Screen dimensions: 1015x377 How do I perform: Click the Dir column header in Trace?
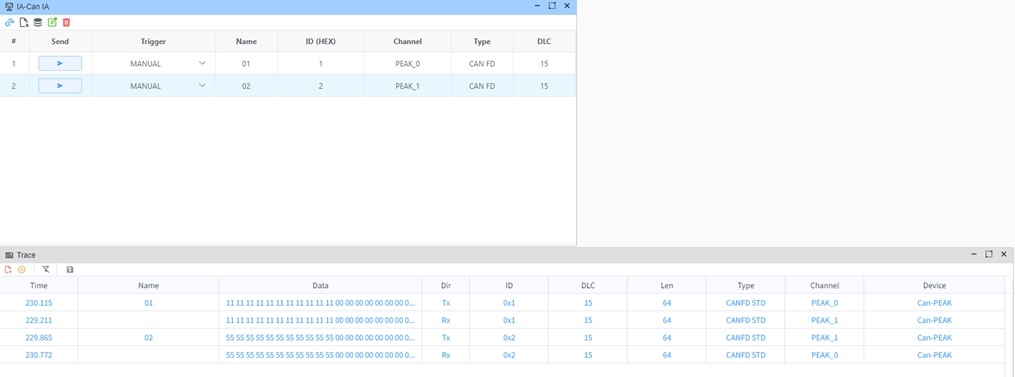click(x=445, y=285)
